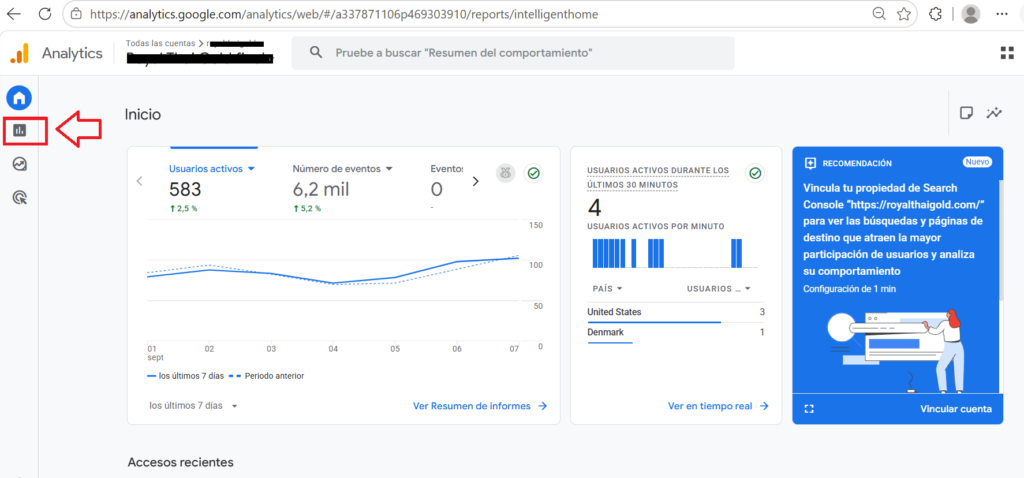The width and height of the screenshot is (1024, 478).
Task: Open the USUARIOS column dropdown
Action: point(718,288)
